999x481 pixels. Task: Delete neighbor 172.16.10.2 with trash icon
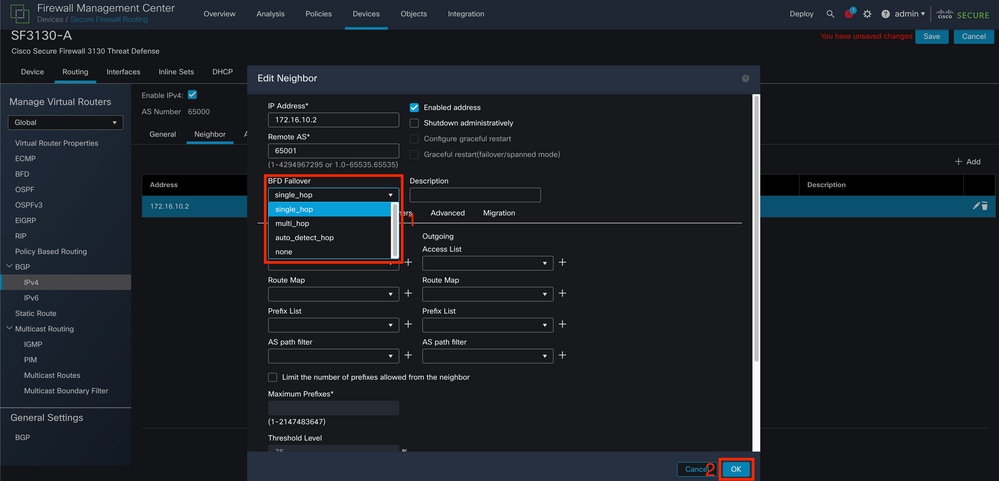pyautogui.click(x=985, y=206)
